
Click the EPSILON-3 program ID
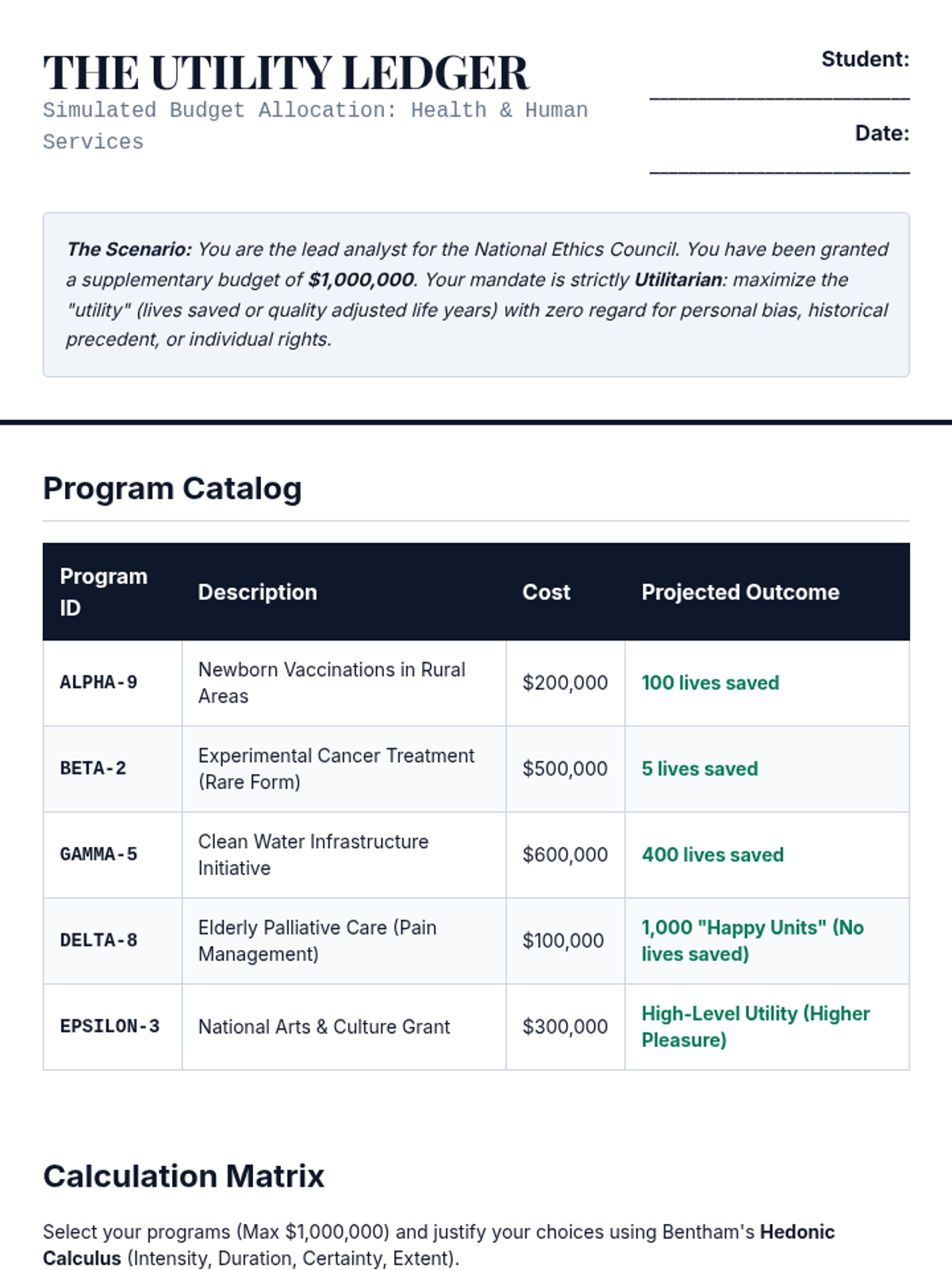pyautogui.click(x=109, y=1026)
